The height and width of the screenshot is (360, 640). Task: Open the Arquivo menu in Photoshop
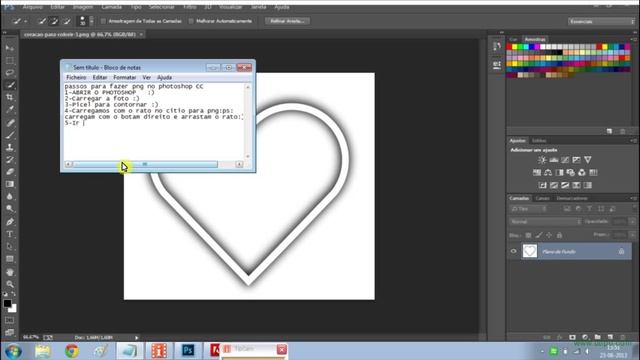click(33, 7)
